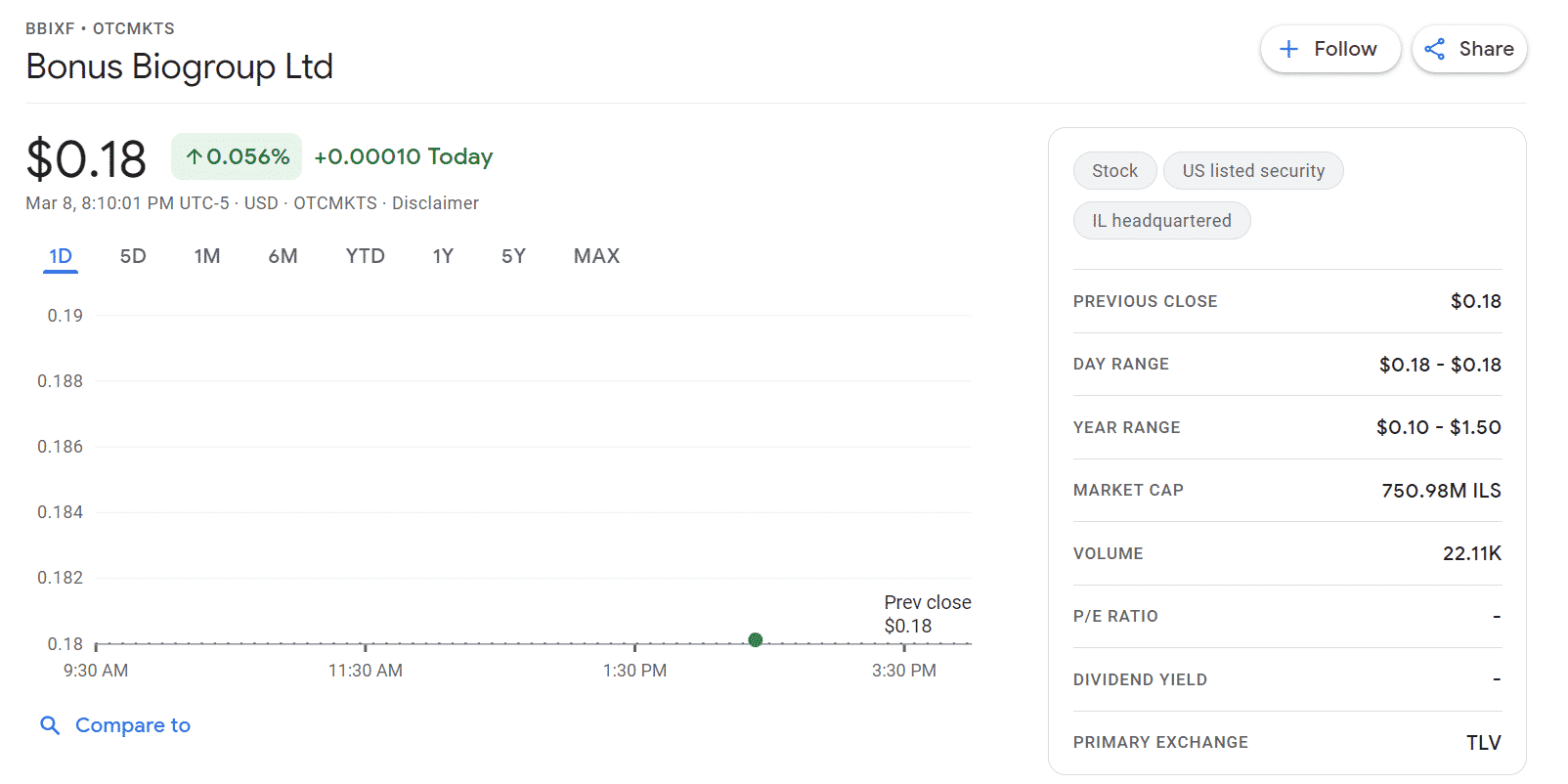Click the P/E Ratio label
Screen dimensions: 1568x784
click(x=1115, y=616)
